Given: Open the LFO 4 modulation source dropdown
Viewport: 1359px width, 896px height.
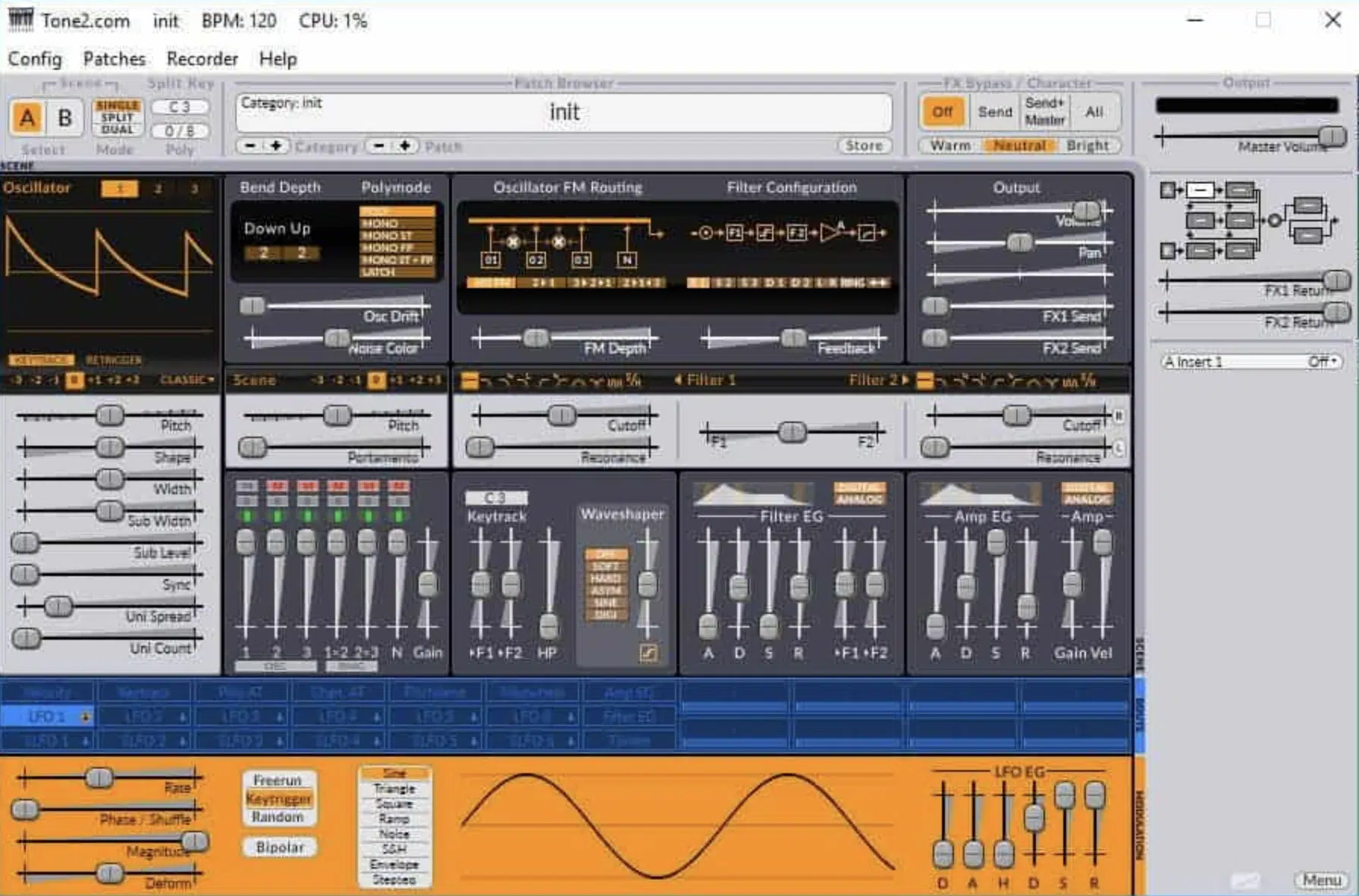Looking at the screenshot, I should pos(337,716).
